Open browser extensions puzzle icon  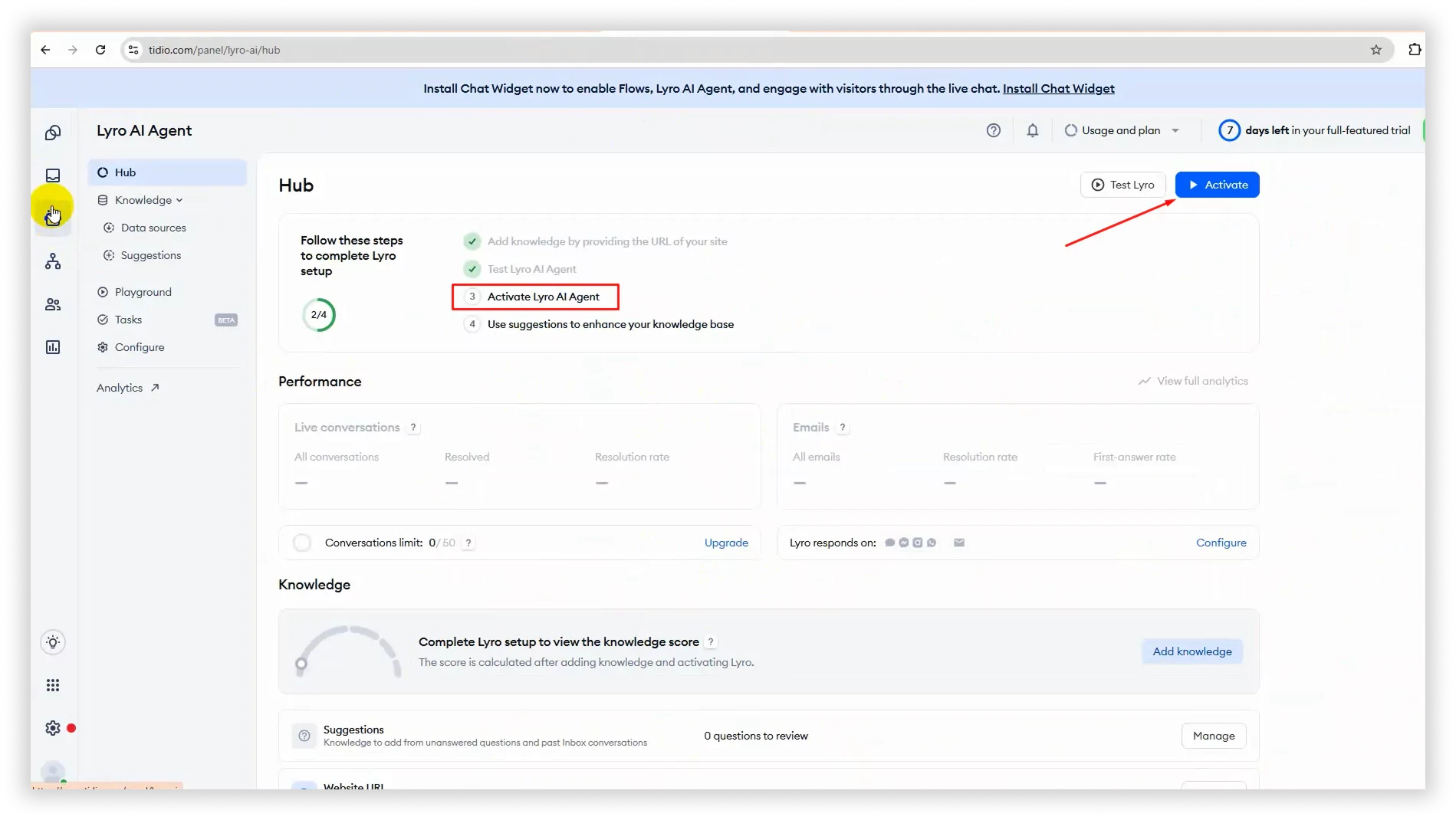(x=1415, y=50)
